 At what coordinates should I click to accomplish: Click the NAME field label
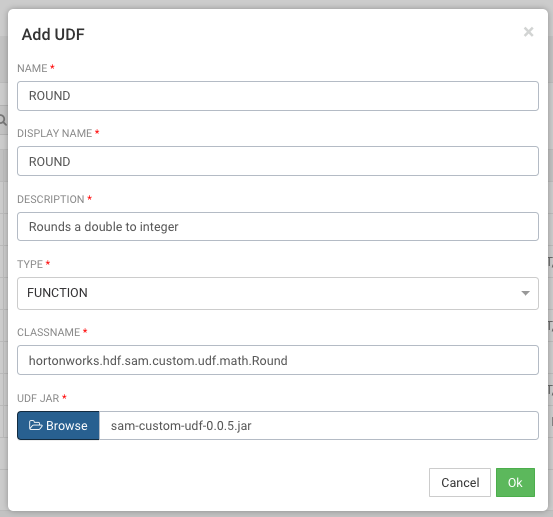click(x=32, y=68)
